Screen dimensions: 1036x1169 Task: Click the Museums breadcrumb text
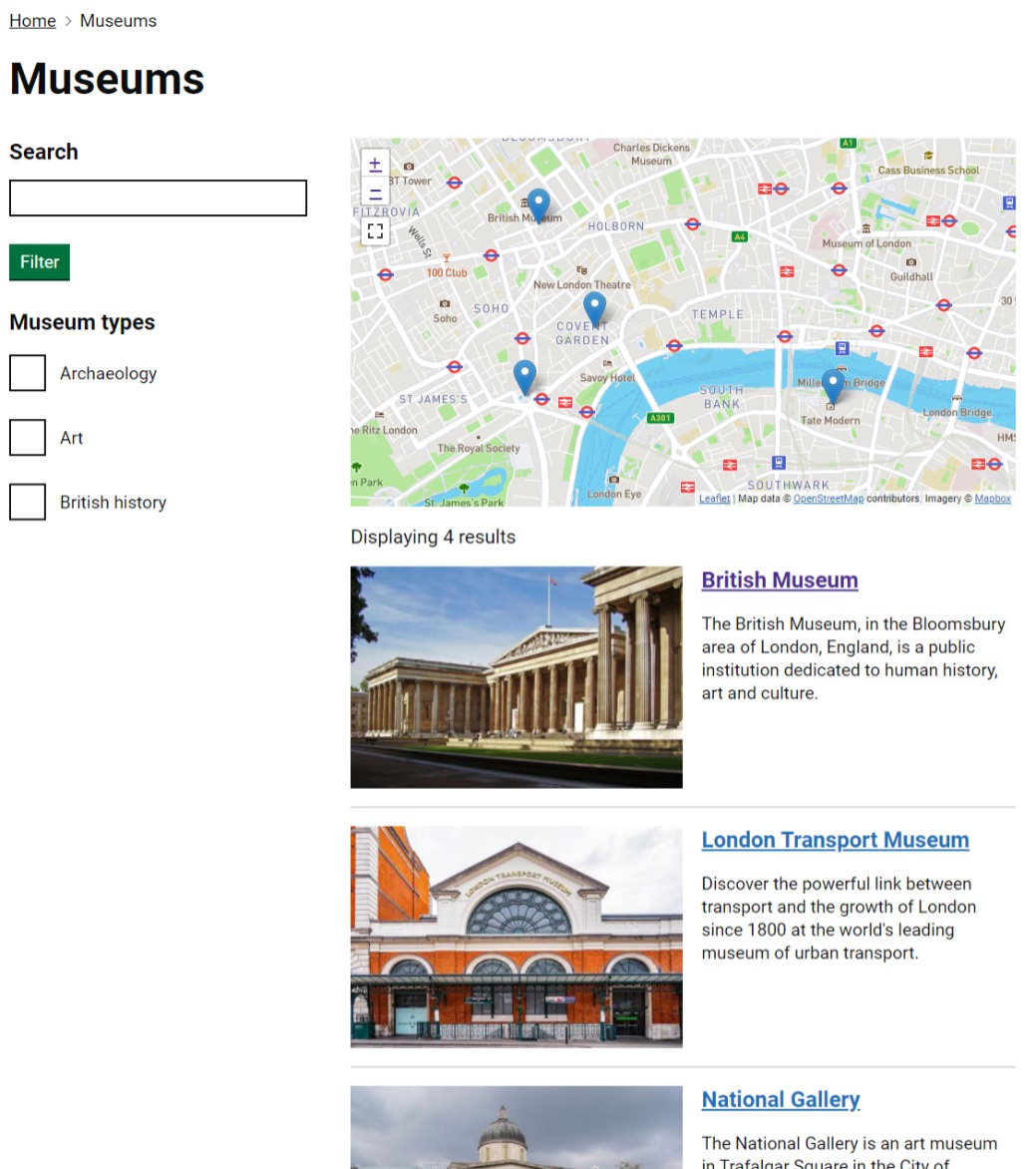pos(119,21)
